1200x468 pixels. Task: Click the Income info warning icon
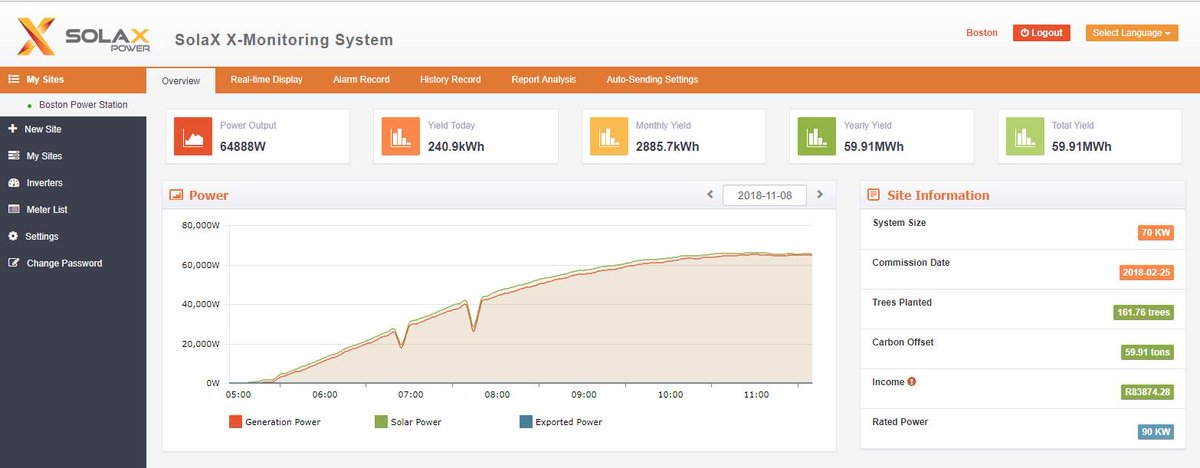pyautogui.click(x=912, y=382)
